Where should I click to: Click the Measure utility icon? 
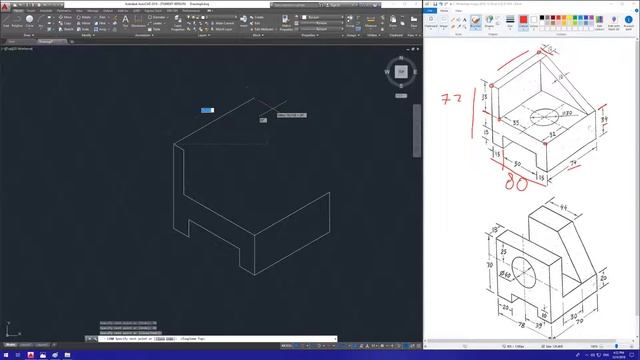click(371, 21)
